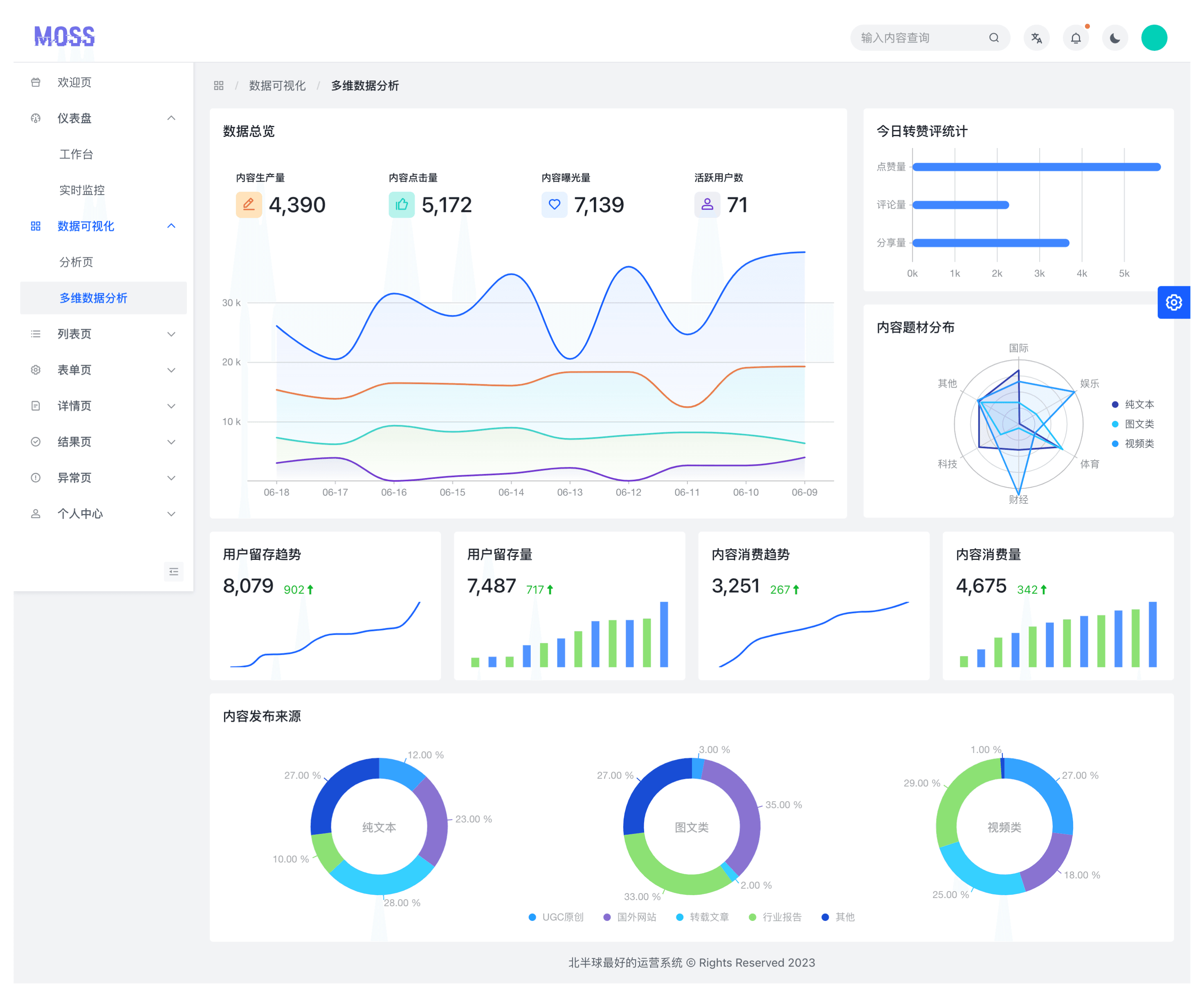The height and width of the screenshot is (997, 1204).
Task: Open the 工作台 submenu item
Action: click(x=103, y=154)
